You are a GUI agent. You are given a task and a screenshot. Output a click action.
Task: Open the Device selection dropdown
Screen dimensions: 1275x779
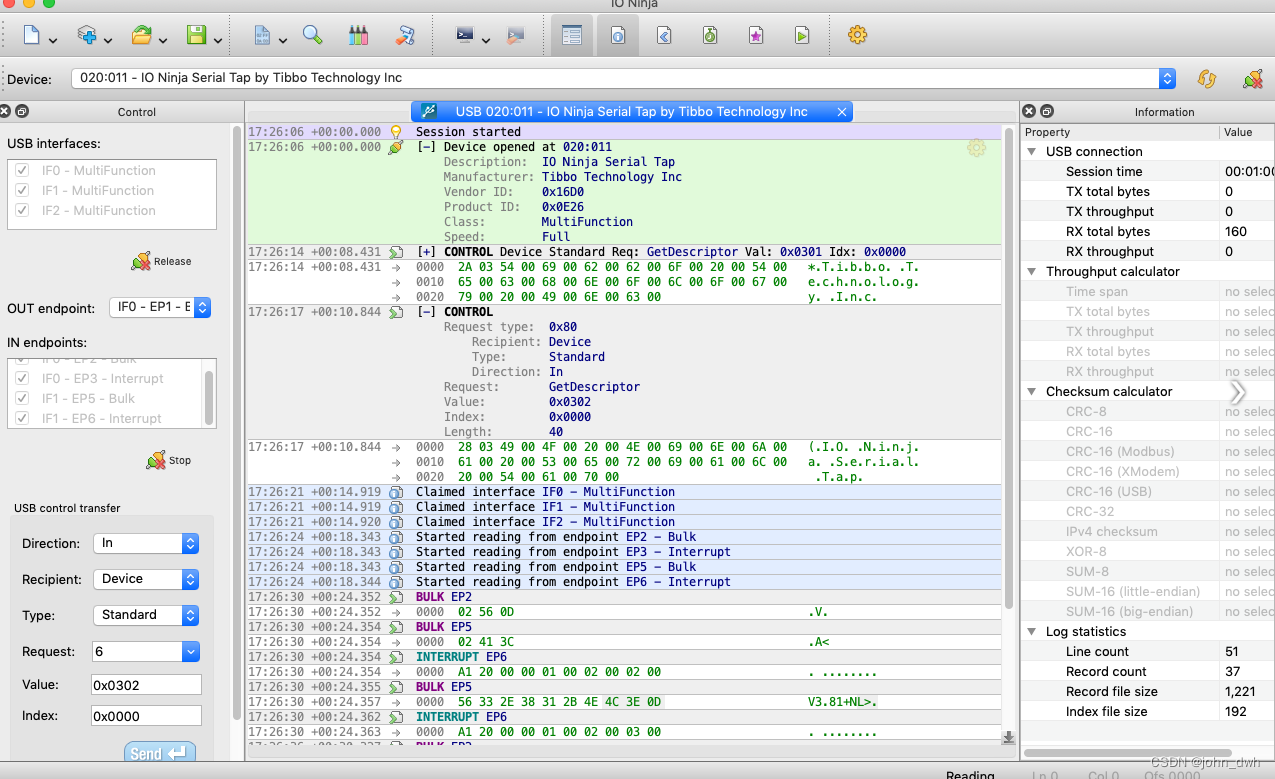point(1166,77)
